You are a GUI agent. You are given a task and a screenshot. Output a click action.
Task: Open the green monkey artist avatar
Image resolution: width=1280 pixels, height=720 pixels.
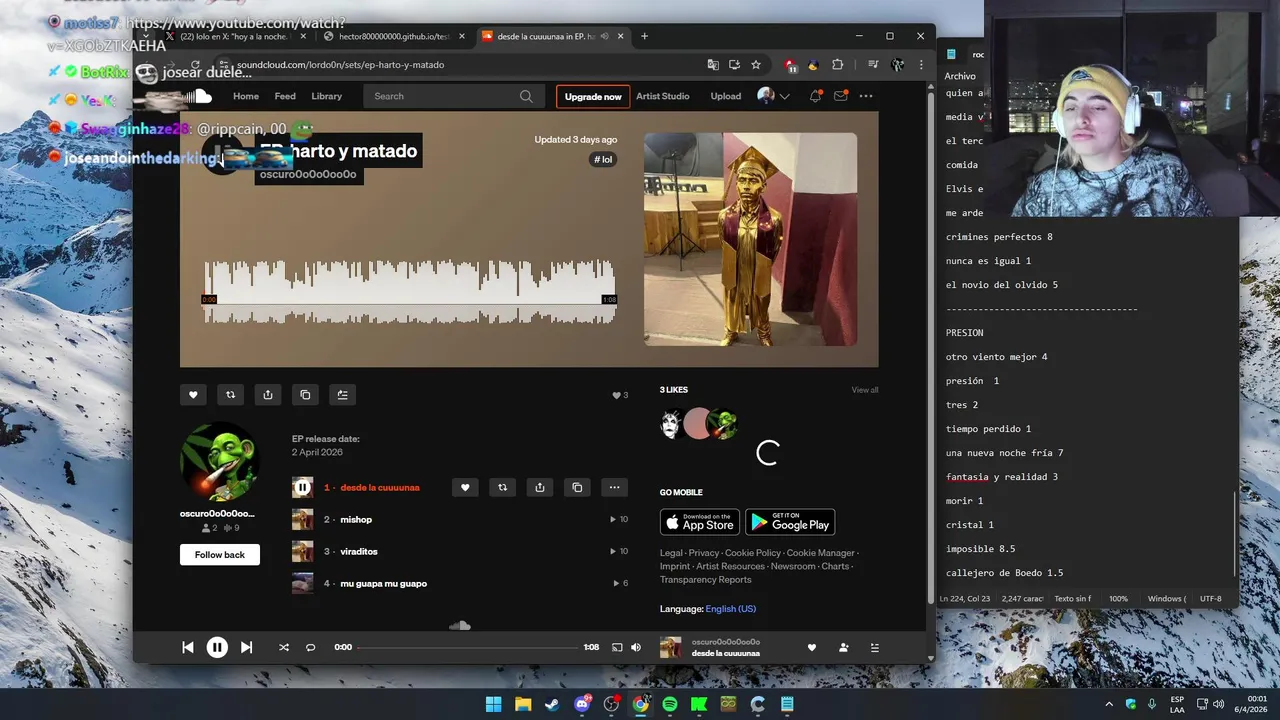coord(219,462)
